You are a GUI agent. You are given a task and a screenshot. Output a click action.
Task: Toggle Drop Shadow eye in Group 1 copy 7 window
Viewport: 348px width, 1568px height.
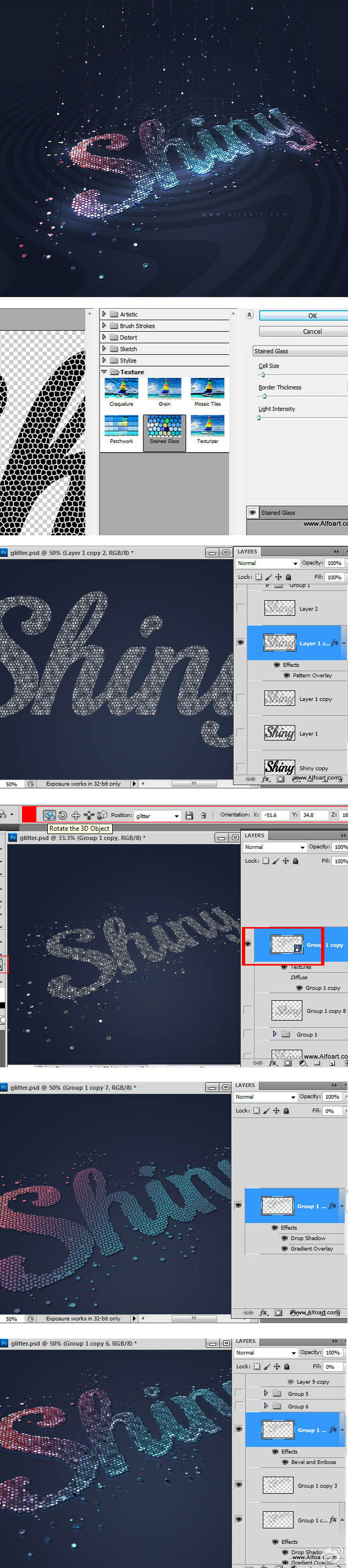(x=284, y=1238)
